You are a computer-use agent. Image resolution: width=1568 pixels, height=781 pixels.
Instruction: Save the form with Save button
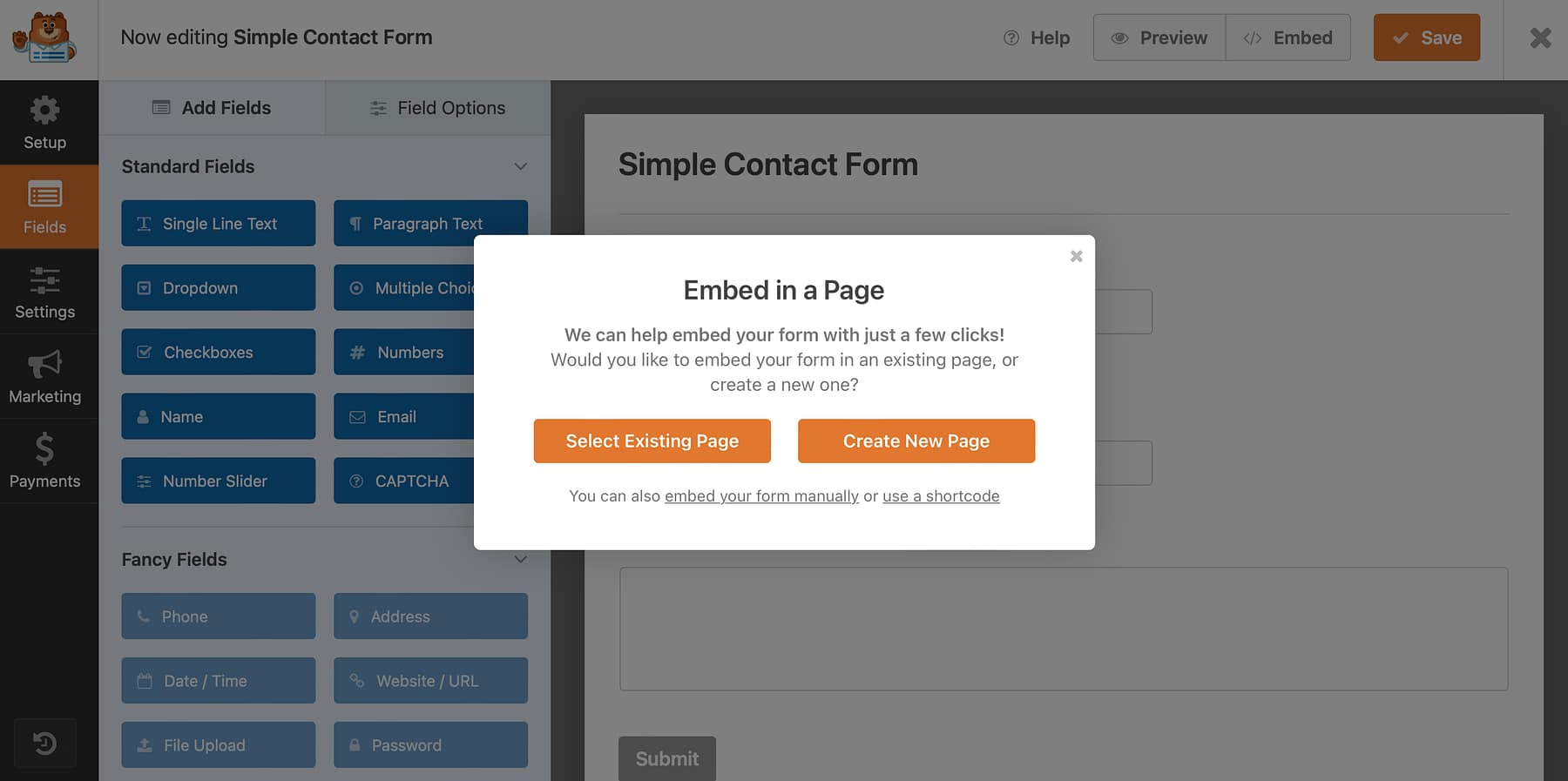click(1426, 37)
